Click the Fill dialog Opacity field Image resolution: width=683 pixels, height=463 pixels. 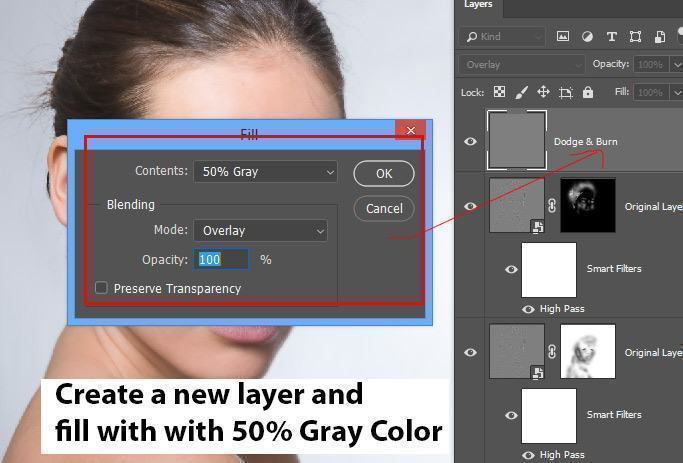[x=221, y=260]
